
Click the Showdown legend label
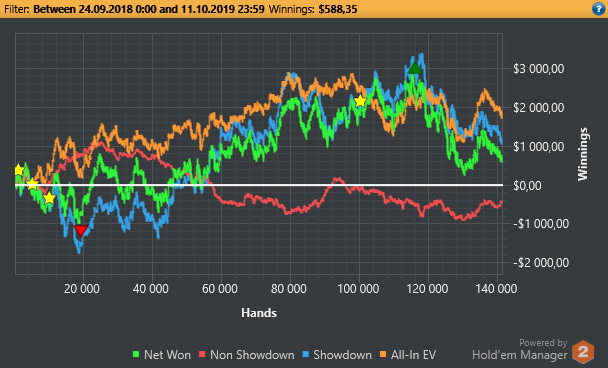pos(342,355)
